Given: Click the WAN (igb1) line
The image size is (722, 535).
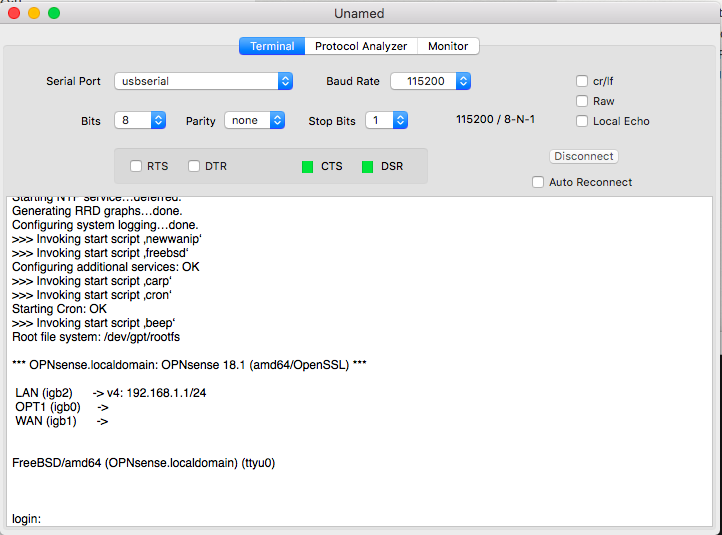Looking at the screenshot, I should tap(62, 421).
